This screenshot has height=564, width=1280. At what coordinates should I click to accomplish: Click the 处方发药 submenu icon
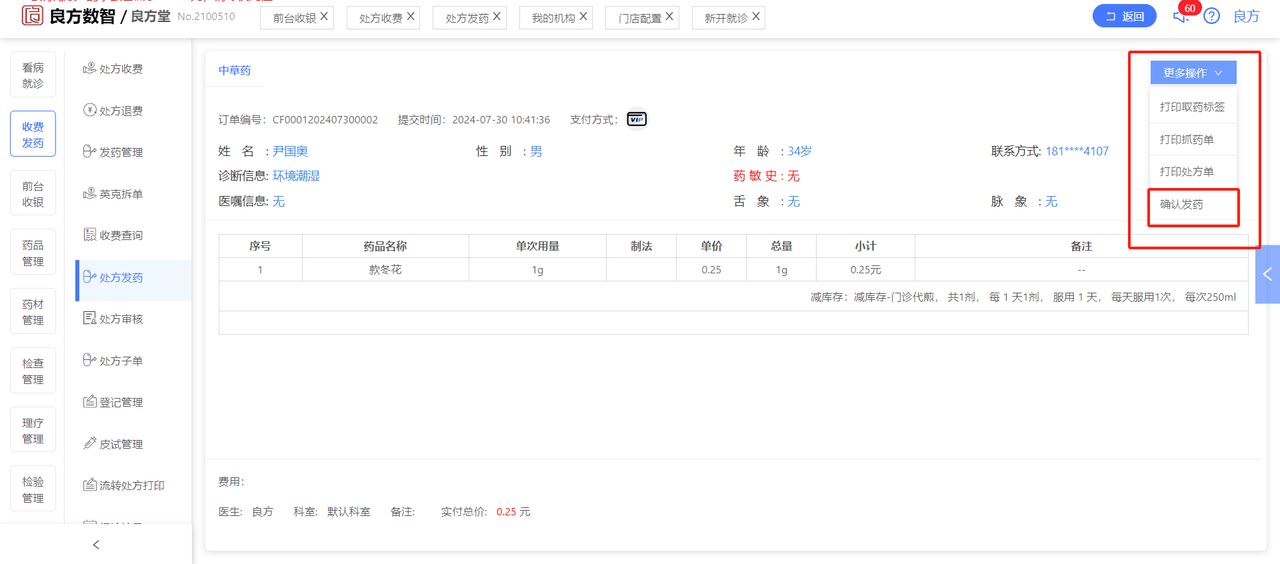pos(89,277)
